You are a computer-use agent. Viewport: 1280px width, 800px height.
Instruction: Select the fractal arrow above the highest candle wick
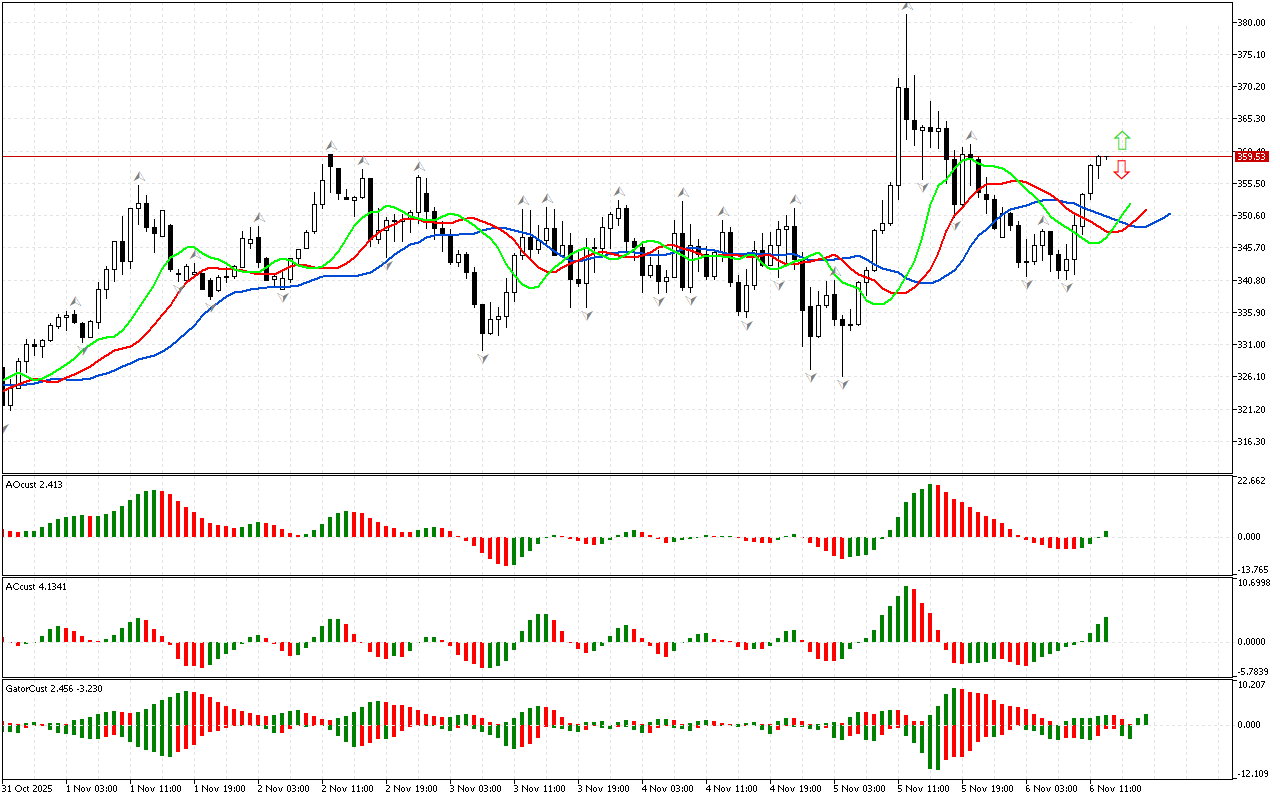click(x=906, y=7)
